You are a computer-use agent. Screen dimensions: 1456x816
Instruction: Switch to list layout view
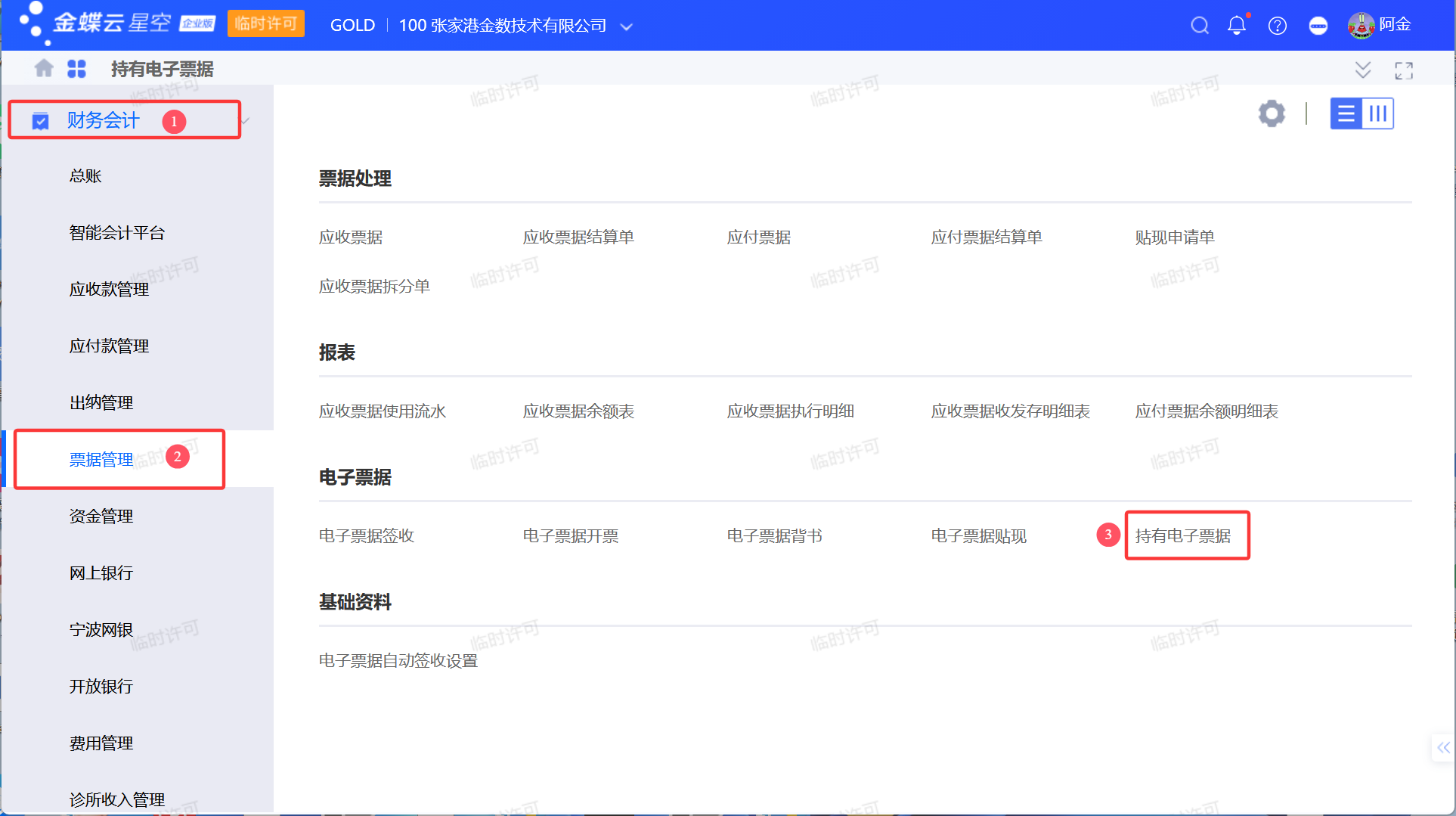coord(1346,114)
